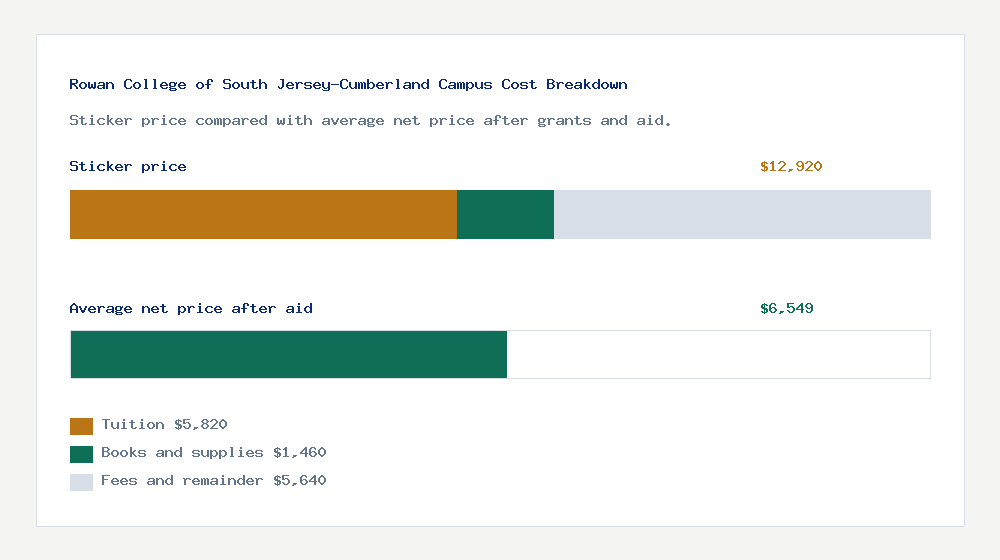Click the empty white portion of the net price bar
This screenshot has height=560, width=1000.
(718, 354)
